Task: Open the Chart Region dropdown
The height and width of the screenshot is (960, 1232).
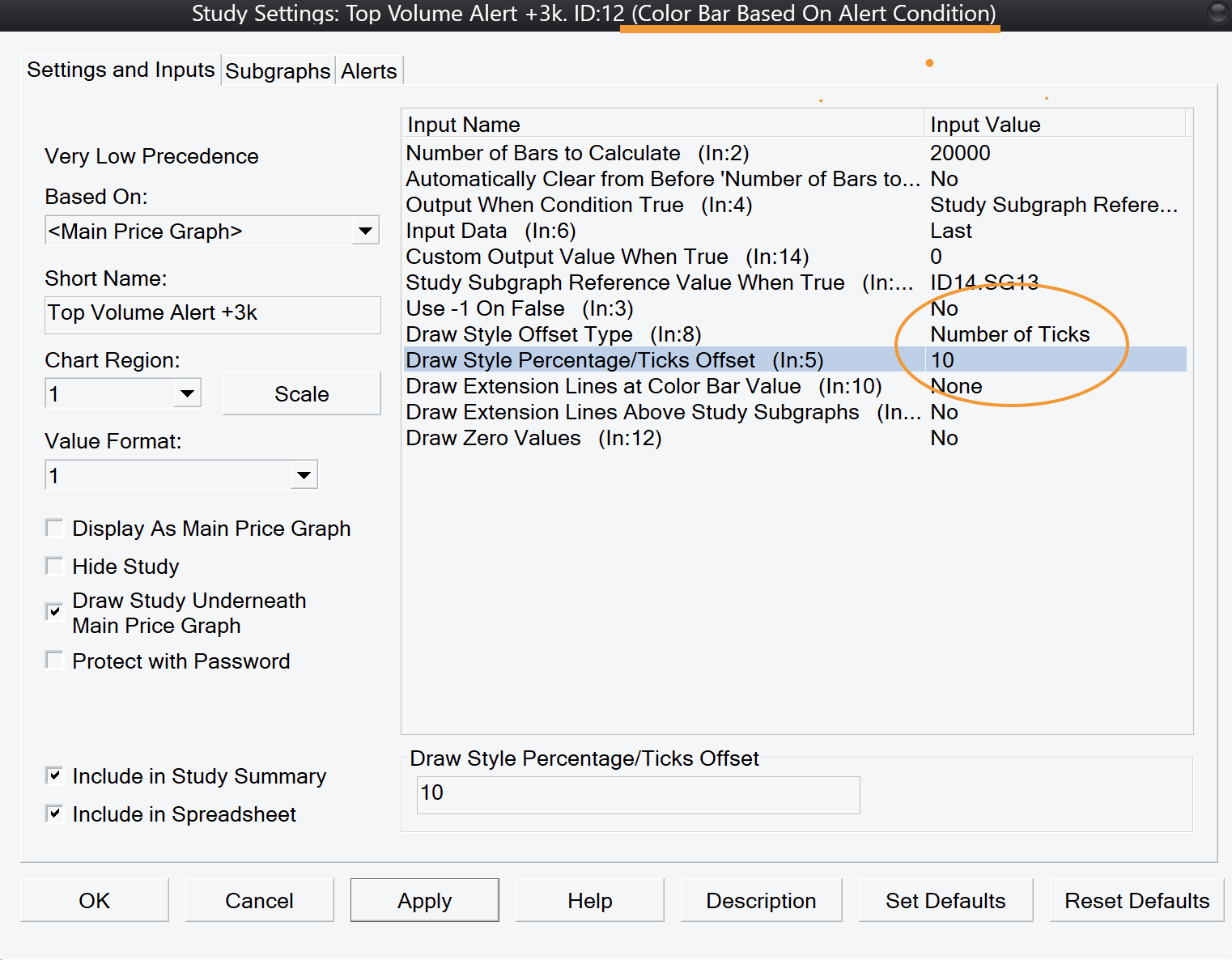Action: point(187,394)
